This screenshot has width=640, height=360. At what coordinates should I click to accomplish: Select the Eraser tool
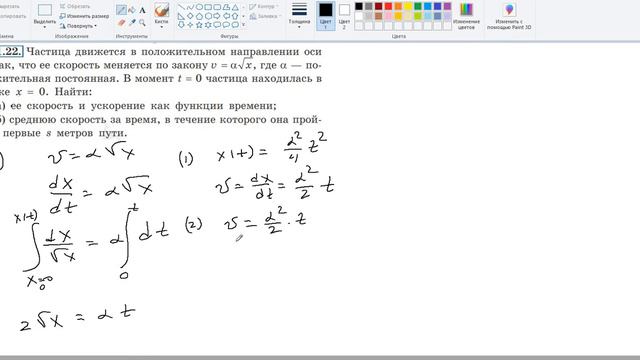pos(121,23)
